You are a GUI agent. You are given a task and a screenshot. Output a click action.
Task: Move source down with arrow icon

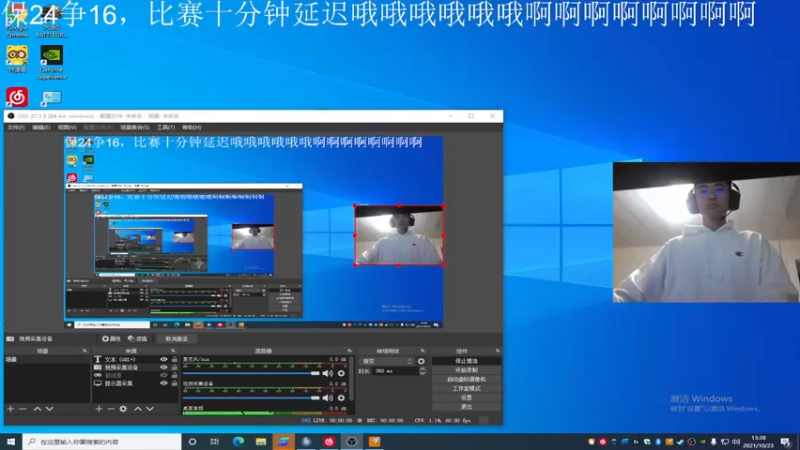pyautogui.click(x=150, y=409)
